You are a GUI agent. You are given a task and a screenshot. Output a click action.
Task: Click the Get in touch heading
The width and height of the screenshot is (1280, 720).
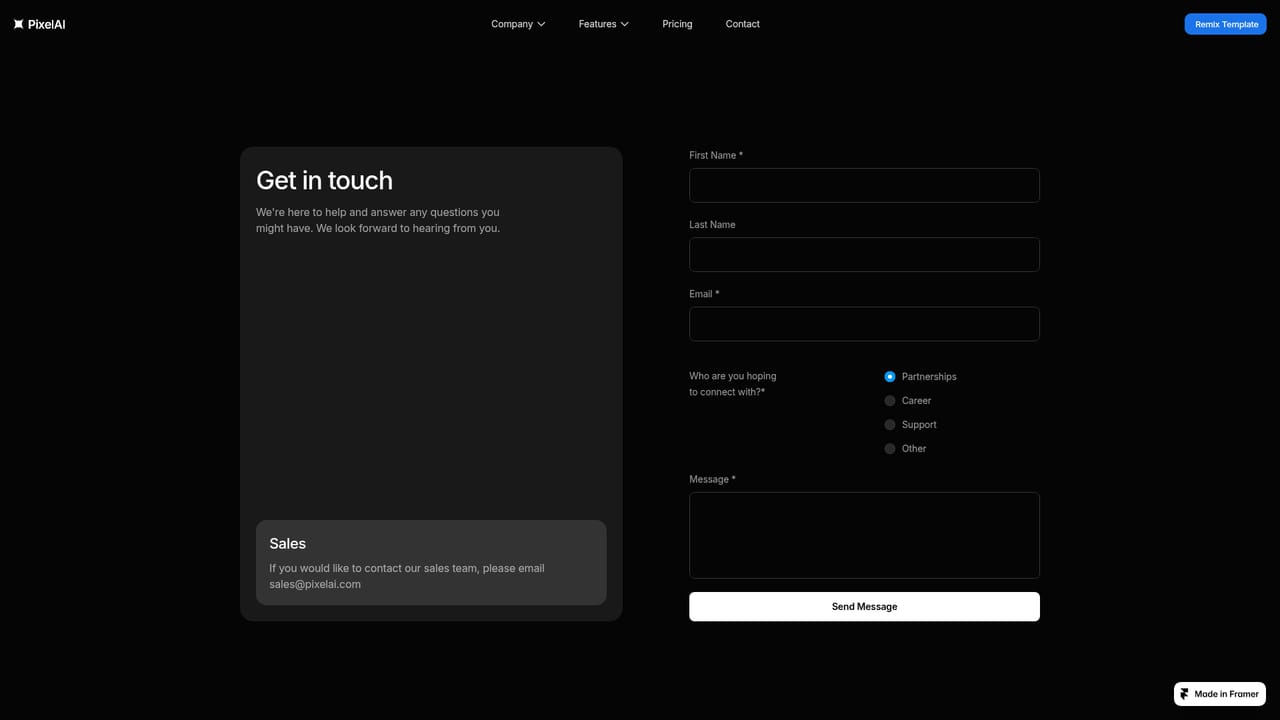click(x=324, y=180)
